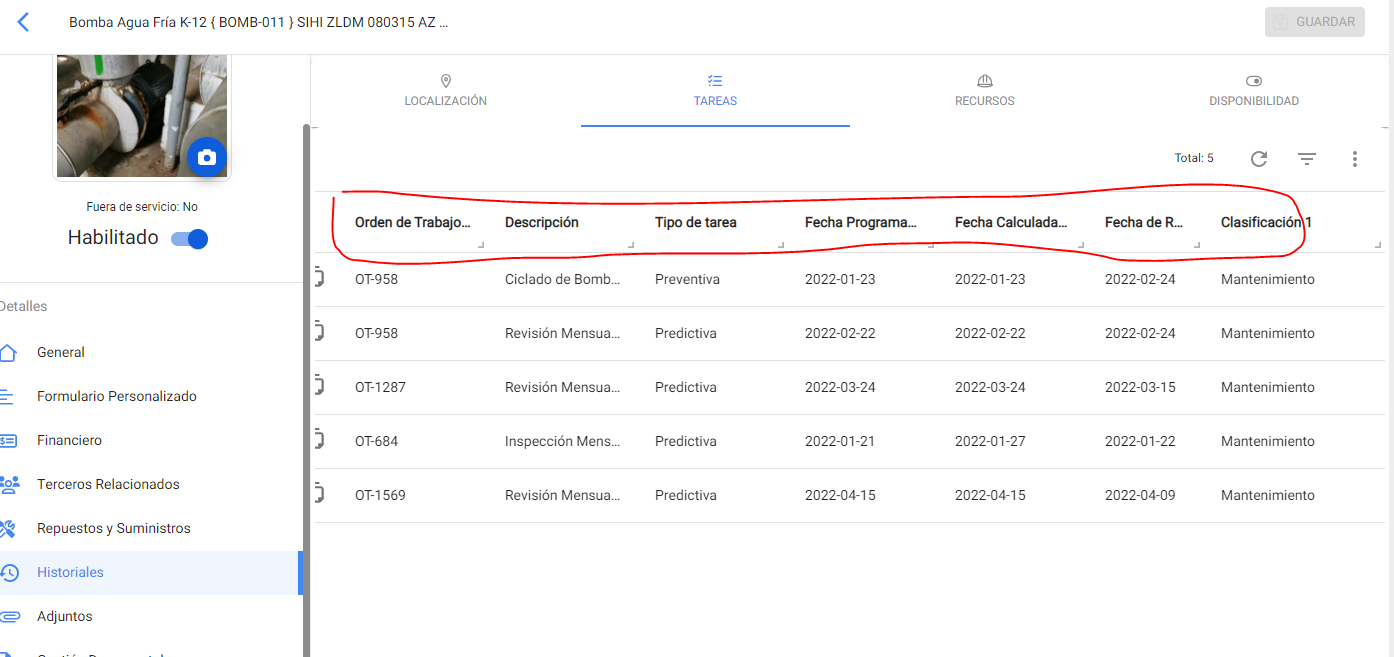Toggle the Habilitado switch

click(x=190, y=238)
